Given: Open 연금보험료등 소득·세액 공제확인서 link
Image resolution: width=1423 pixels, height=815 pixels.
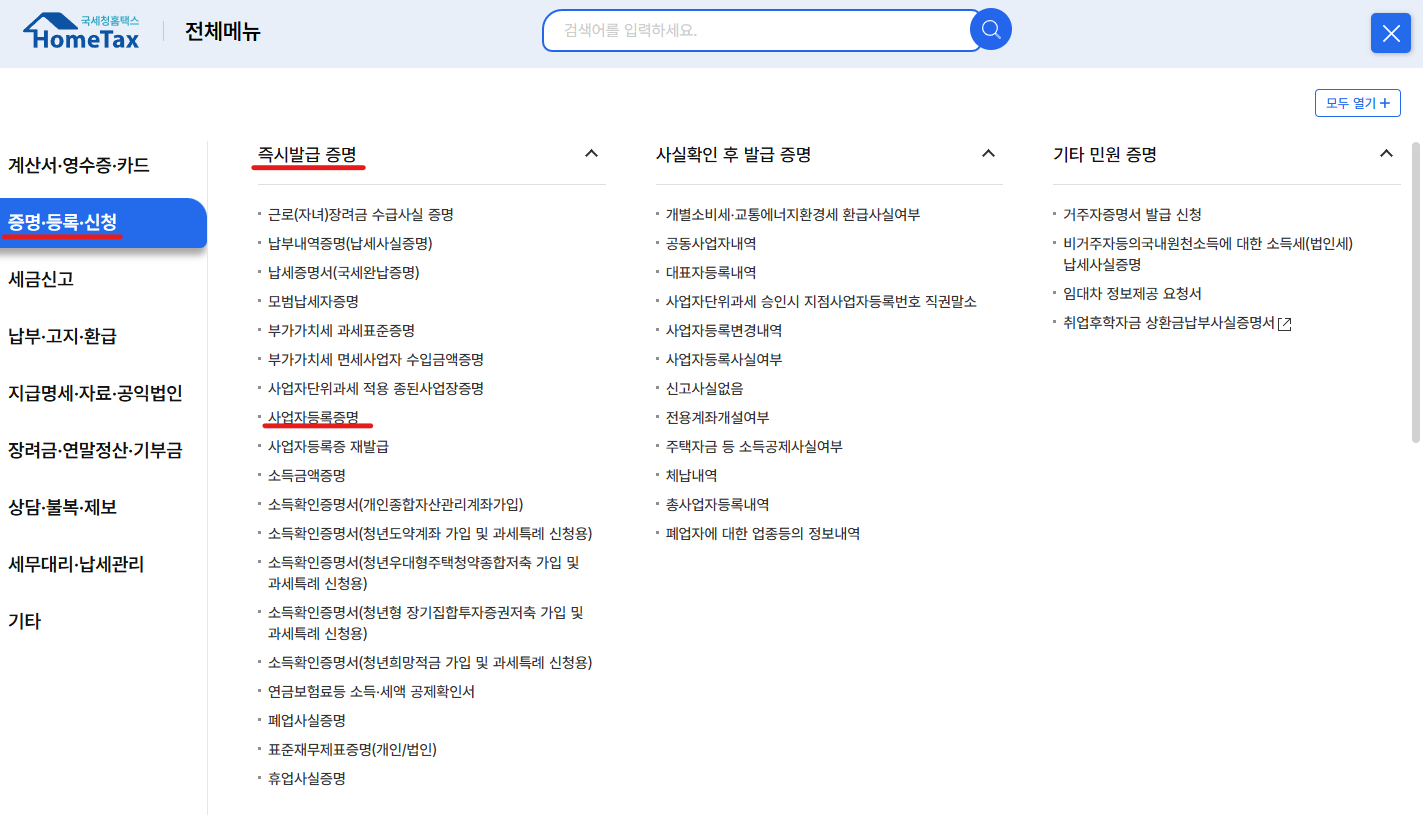Looking at the screenshot, I should [x=371, y=692].
